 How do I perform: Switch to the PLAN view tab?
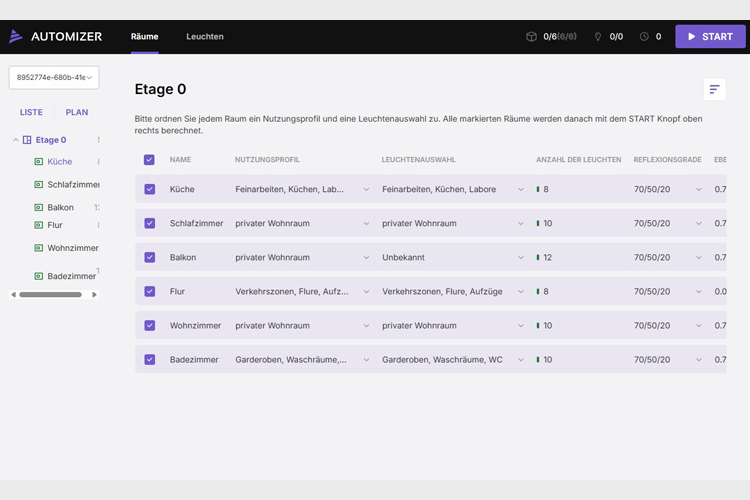click(x=77, y=113)
